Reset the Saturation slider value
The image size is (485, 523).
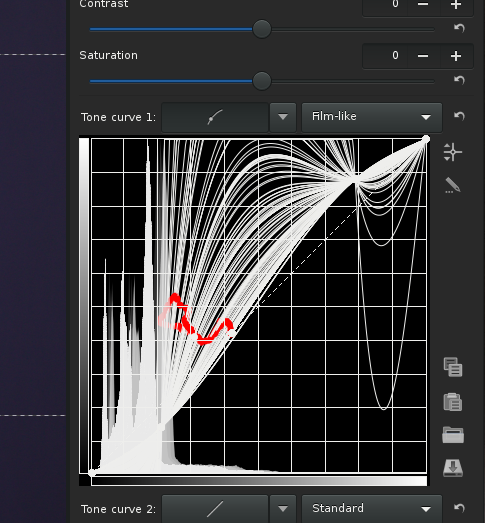459,80
